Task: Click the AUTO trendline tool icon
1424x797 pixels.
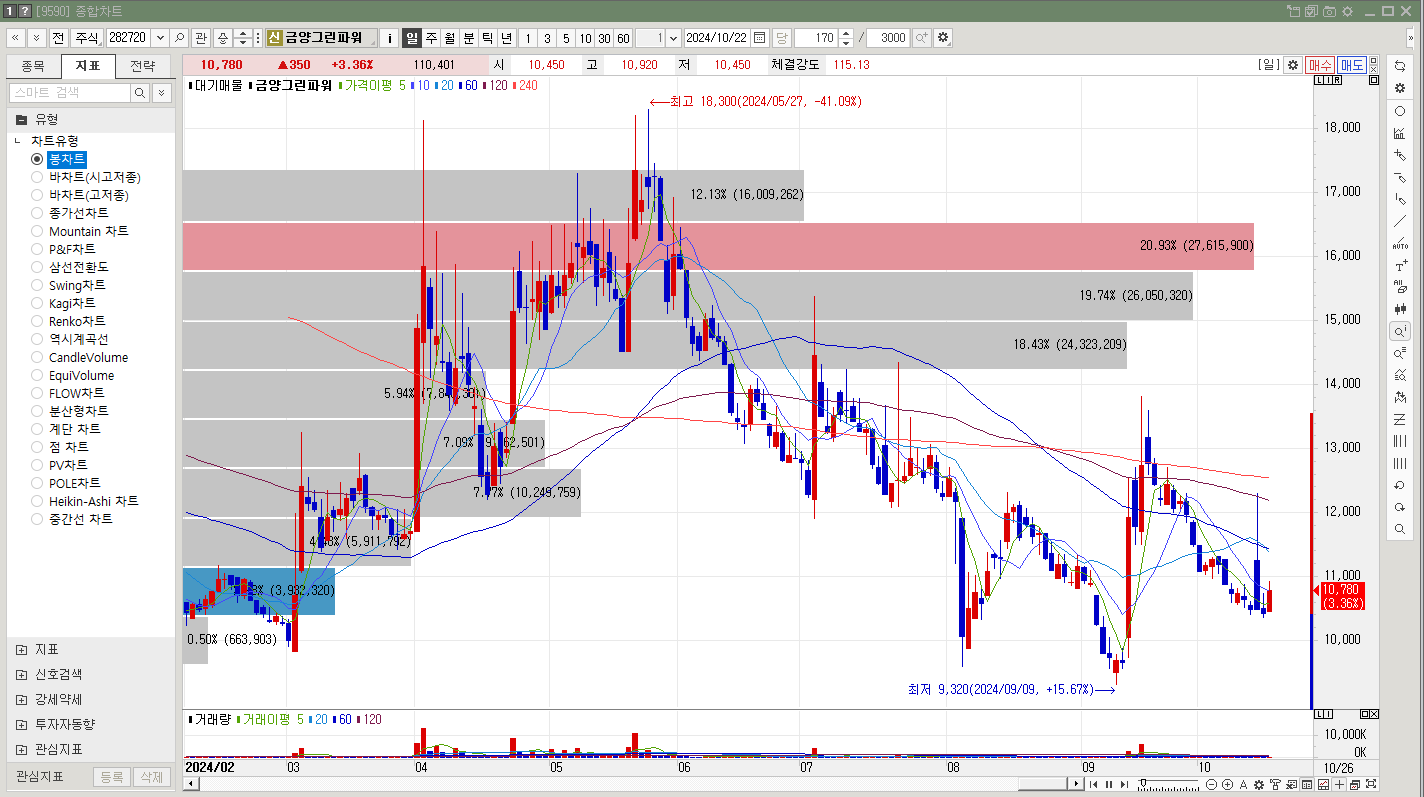Action: click(1400, 243)
